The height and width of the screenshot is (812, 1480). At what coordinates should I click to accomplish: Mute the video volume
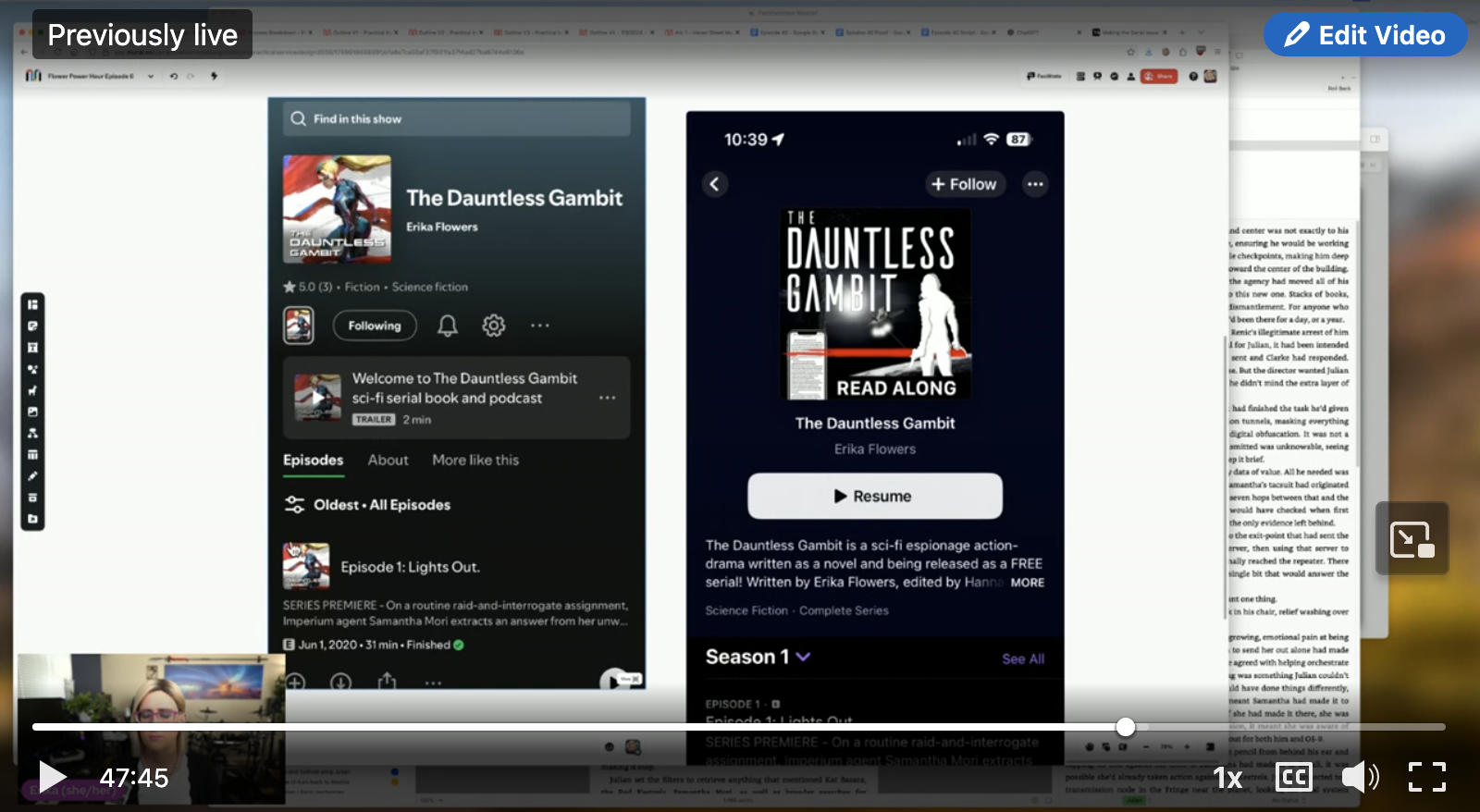(x=1359, y=778)
